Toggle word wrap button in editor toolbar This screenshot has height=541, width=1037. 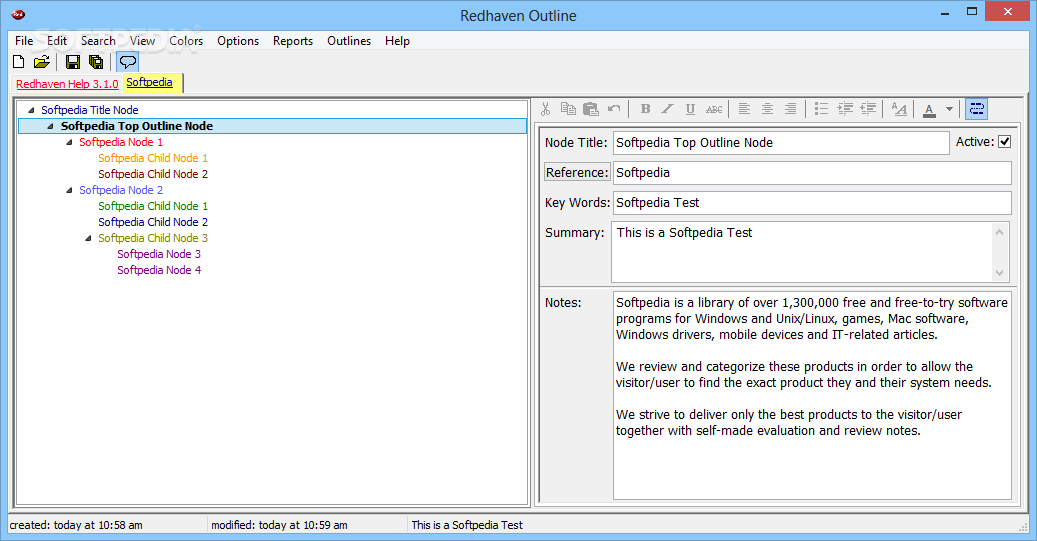pos(977,109)
